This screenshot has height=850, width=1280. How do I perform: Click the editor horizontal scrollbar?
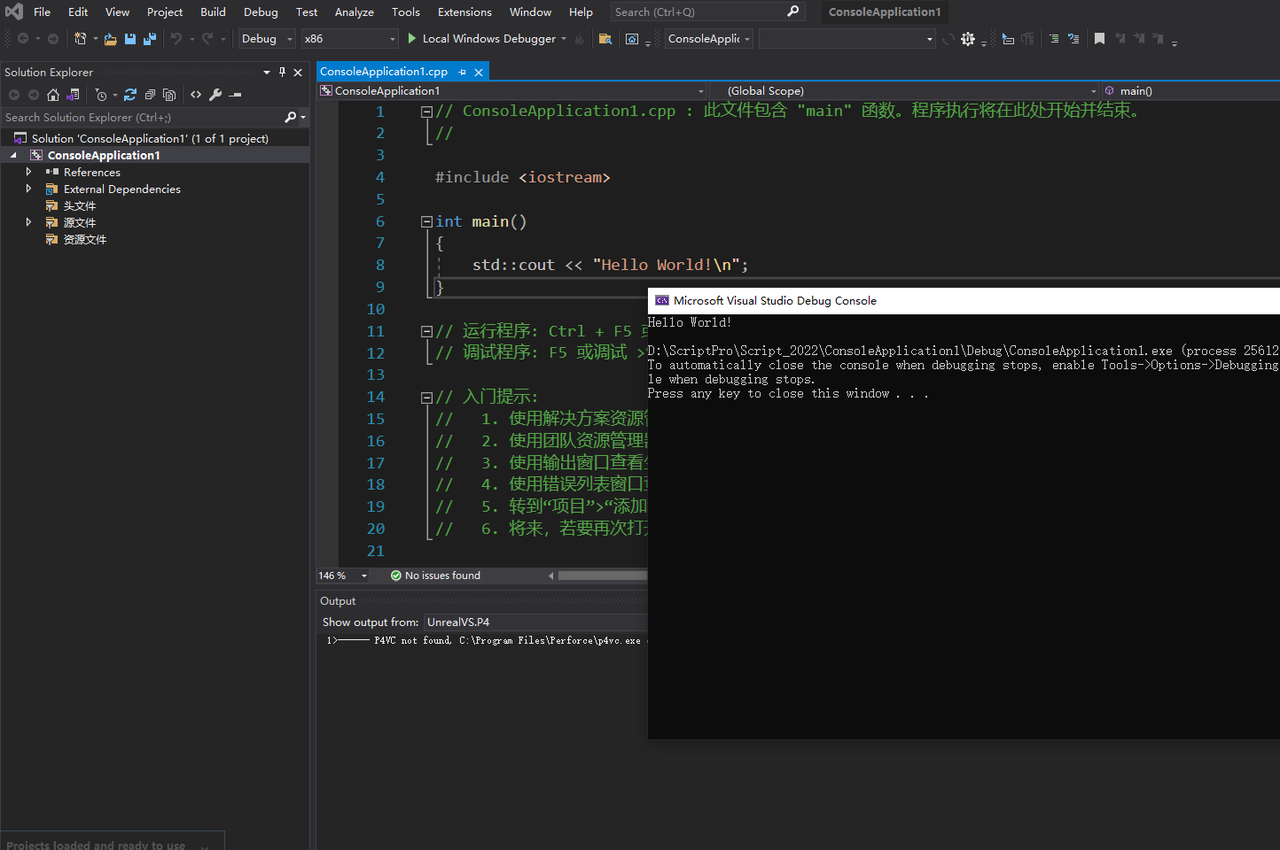(602, 575)
